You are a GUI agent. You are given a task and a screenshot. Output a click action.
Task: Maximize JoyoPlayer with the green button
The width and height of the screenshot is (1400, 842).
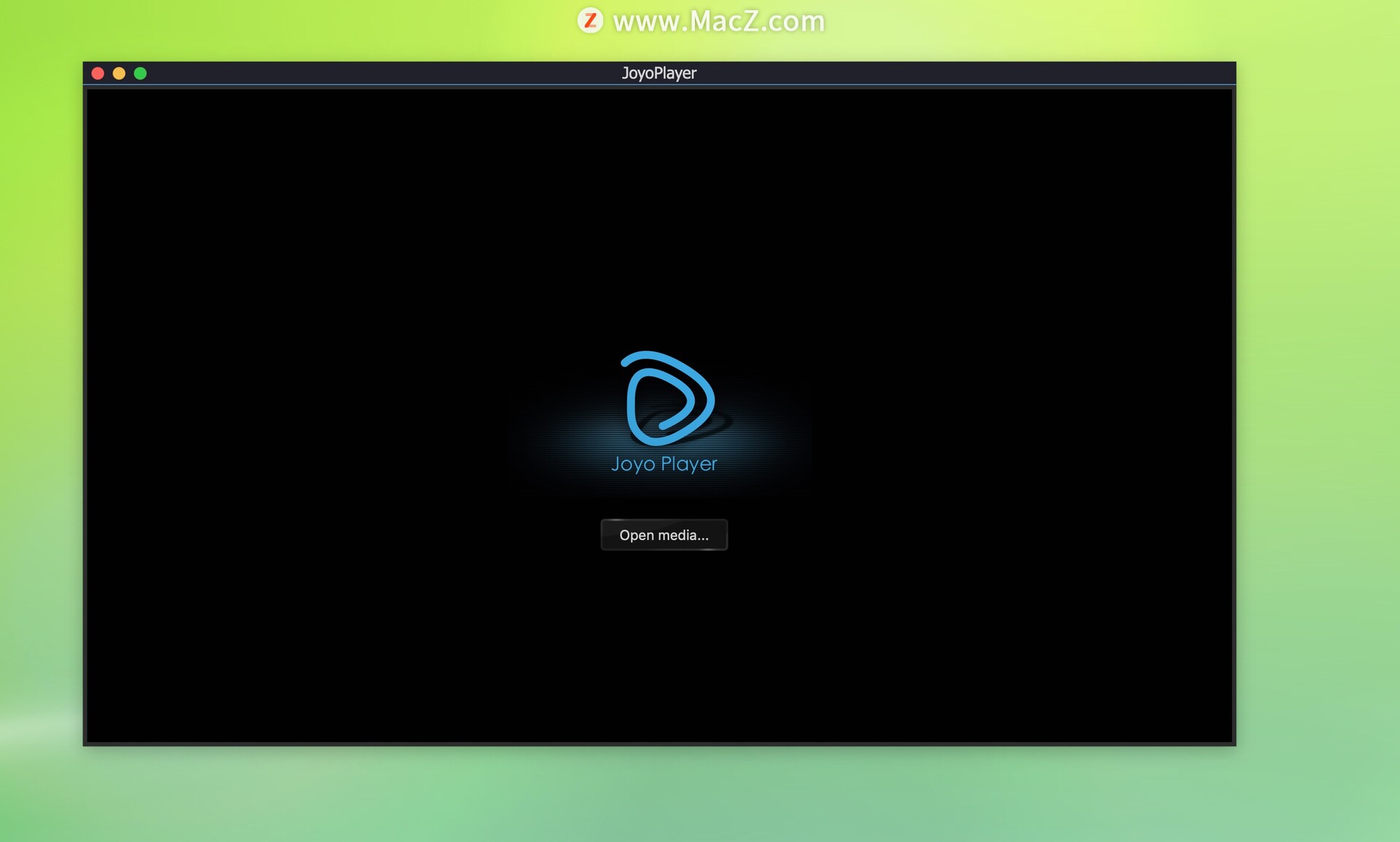pos(140,73)
